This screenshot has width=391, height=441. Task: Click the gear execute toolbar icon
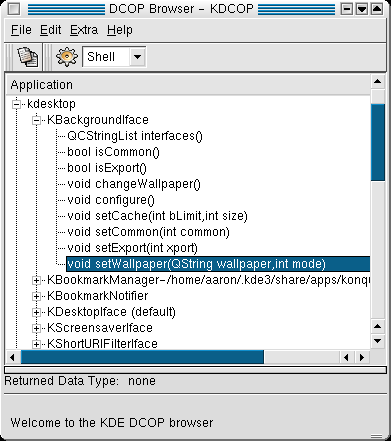click(66, 57)
